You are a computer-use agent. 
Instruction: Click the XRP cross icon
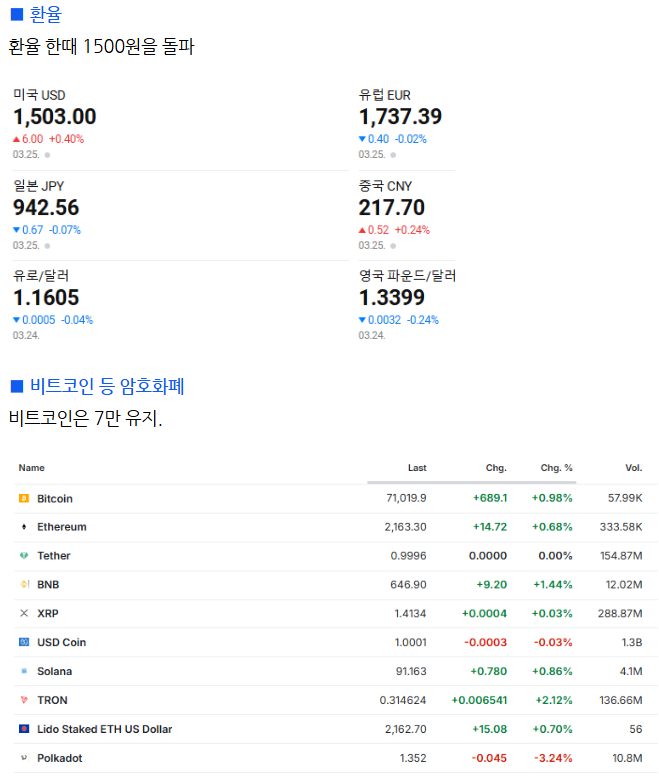point(24,613)
